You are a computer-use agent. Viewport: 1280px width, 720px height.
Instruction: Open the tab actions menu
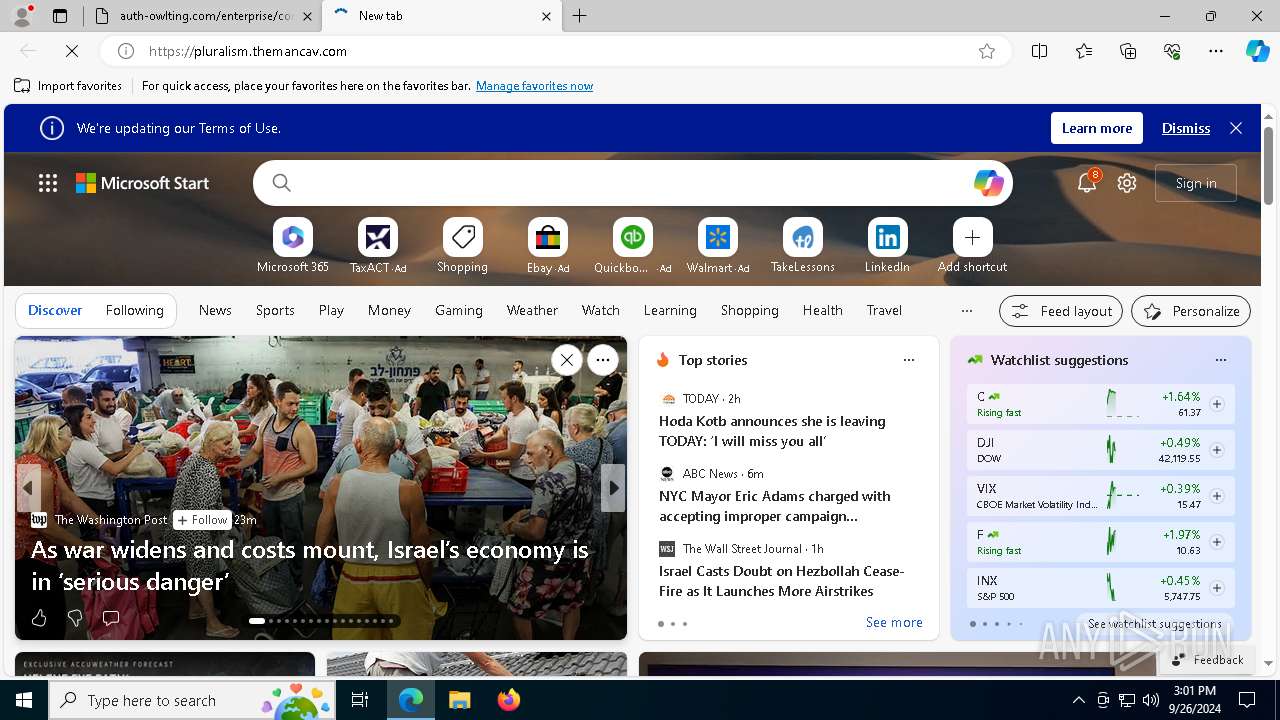pos(60,16)
